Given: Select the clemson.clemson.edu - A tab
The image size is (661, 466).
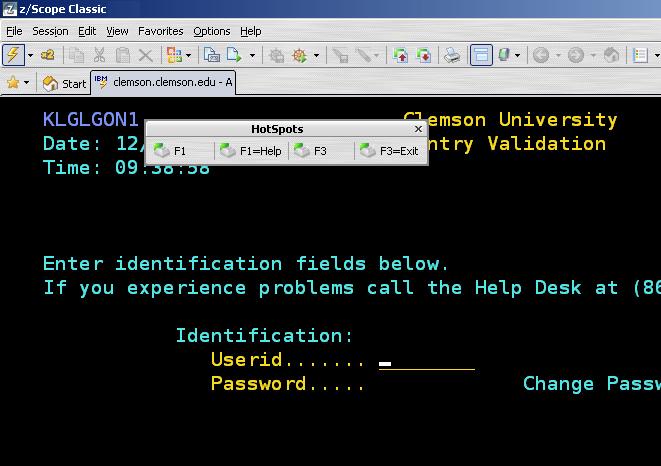Looking at the screenshot, I should click(x=163, y=82).
